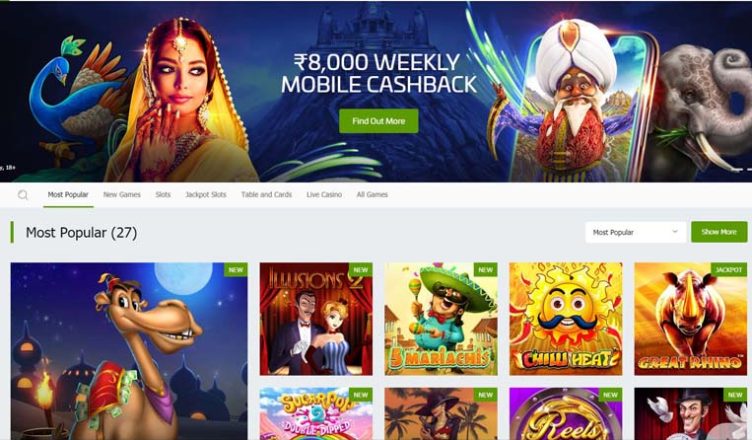Click the magician with doves game
The image size is (752, 440).
tap(691, 414)
